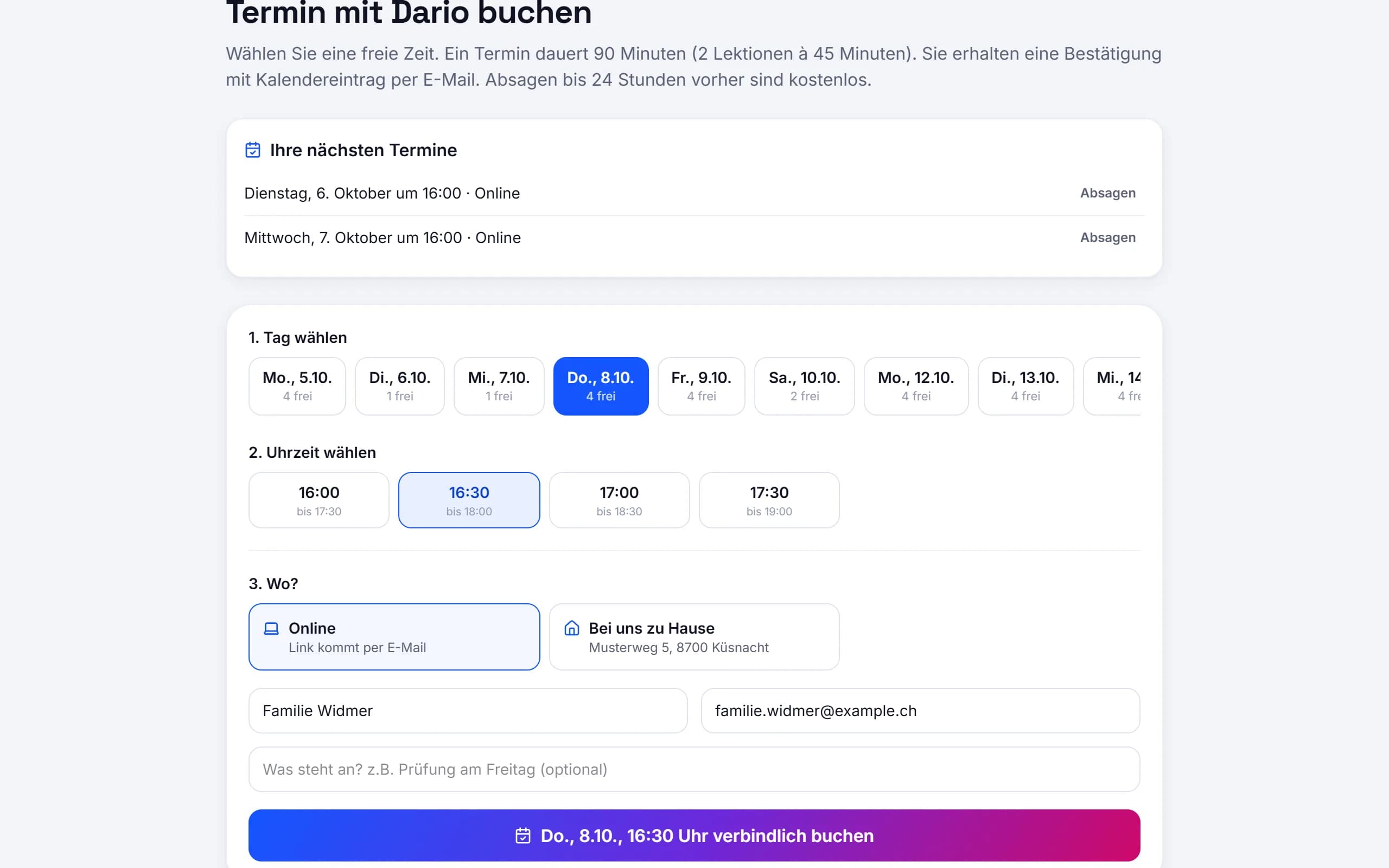Click the Dienstag, 6. Oktober um 16:00 entry text
The height and width of the screenshot is (868, 1389).
click(381, 193)
